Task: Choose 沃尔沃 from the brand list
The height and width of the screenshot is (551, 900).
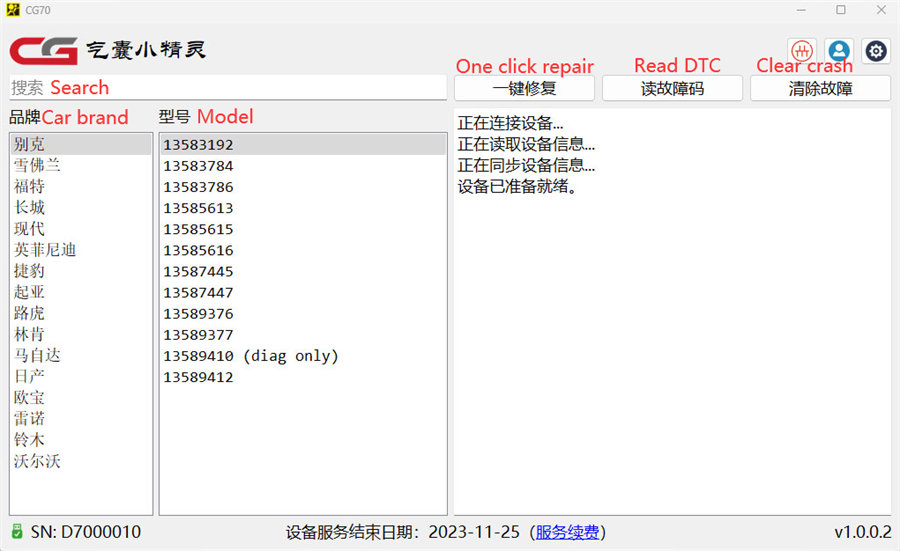Action: click(36, 461)
